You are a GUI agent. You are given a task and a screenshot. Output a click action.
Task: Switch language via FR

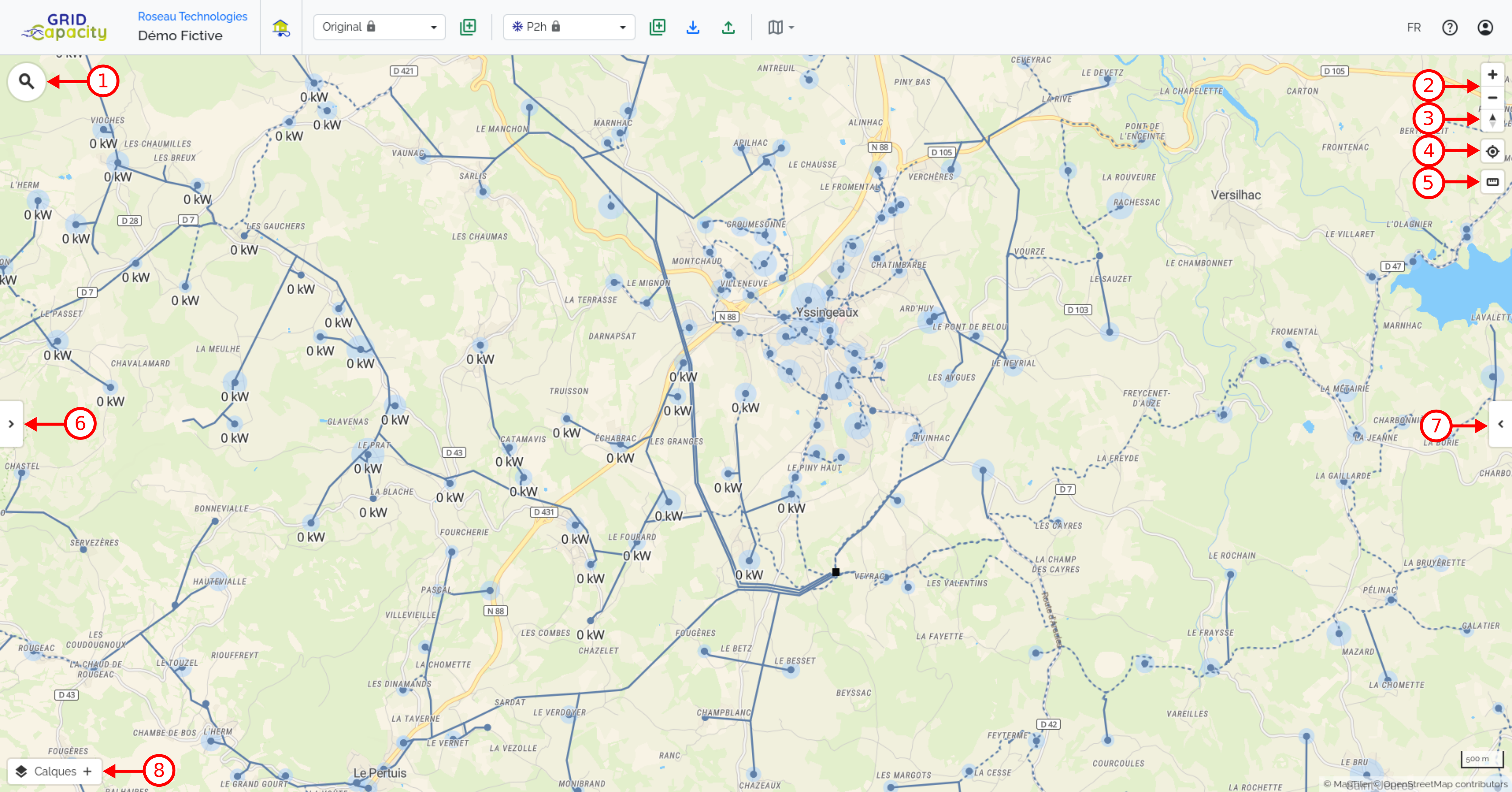click(1413, 27)
